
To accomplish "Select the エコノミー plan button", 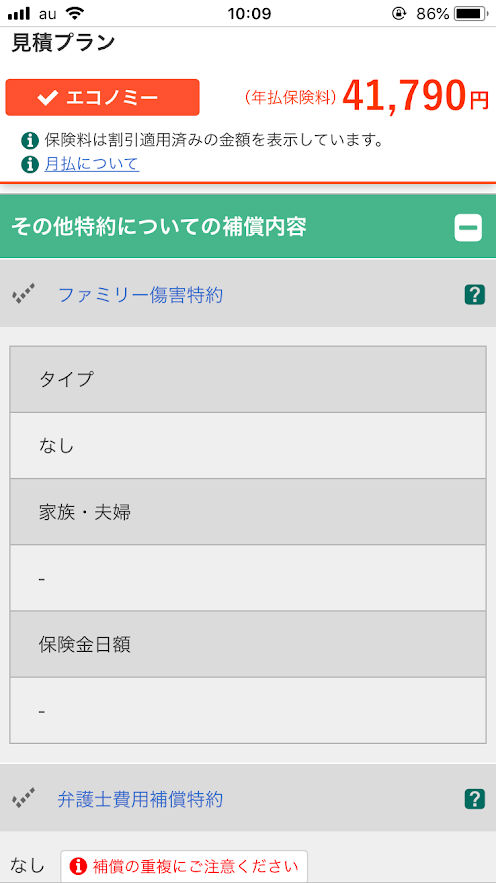I will tap(102, 97).
